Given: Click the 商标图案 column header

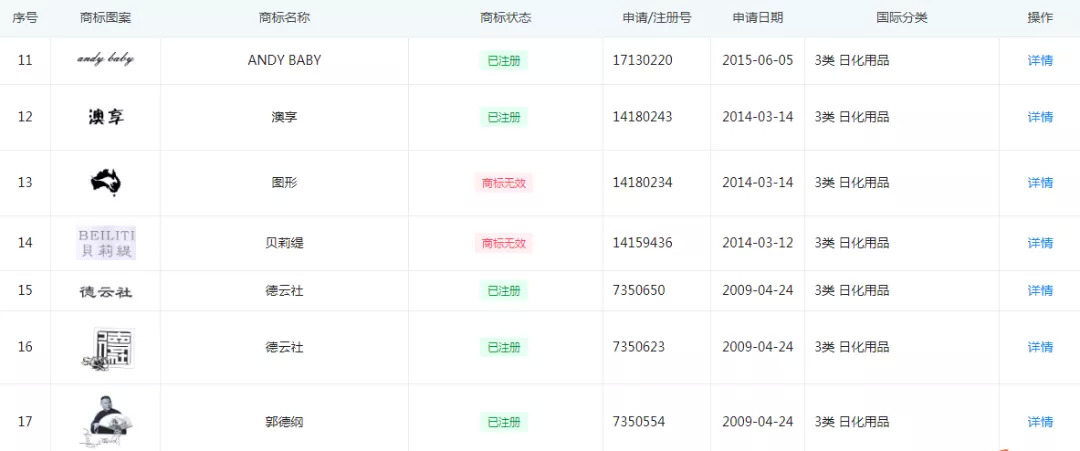Looking at the screenshot, I should coord(105,18).
